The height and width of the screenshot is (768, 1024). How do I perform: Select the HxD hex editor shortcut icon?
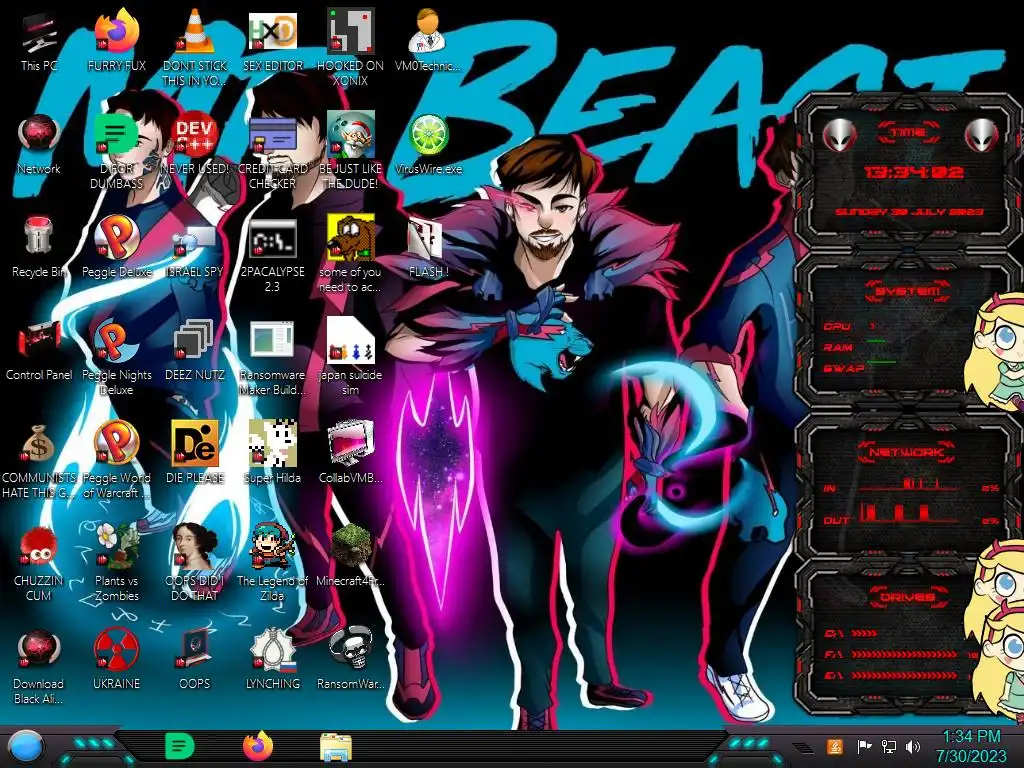click(x=272, y=31)
